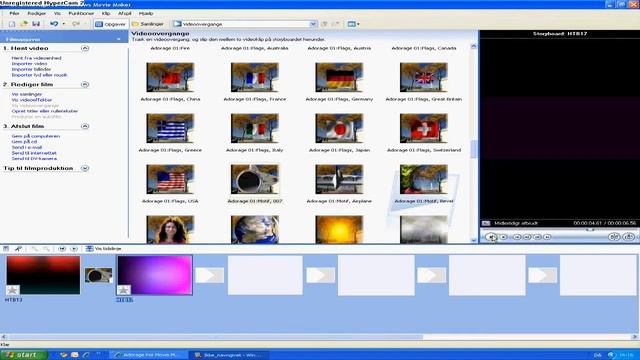Screen dimensions: 640x360
Task: Collapse the '3. Afslut film' section
Action: (85, 126)
